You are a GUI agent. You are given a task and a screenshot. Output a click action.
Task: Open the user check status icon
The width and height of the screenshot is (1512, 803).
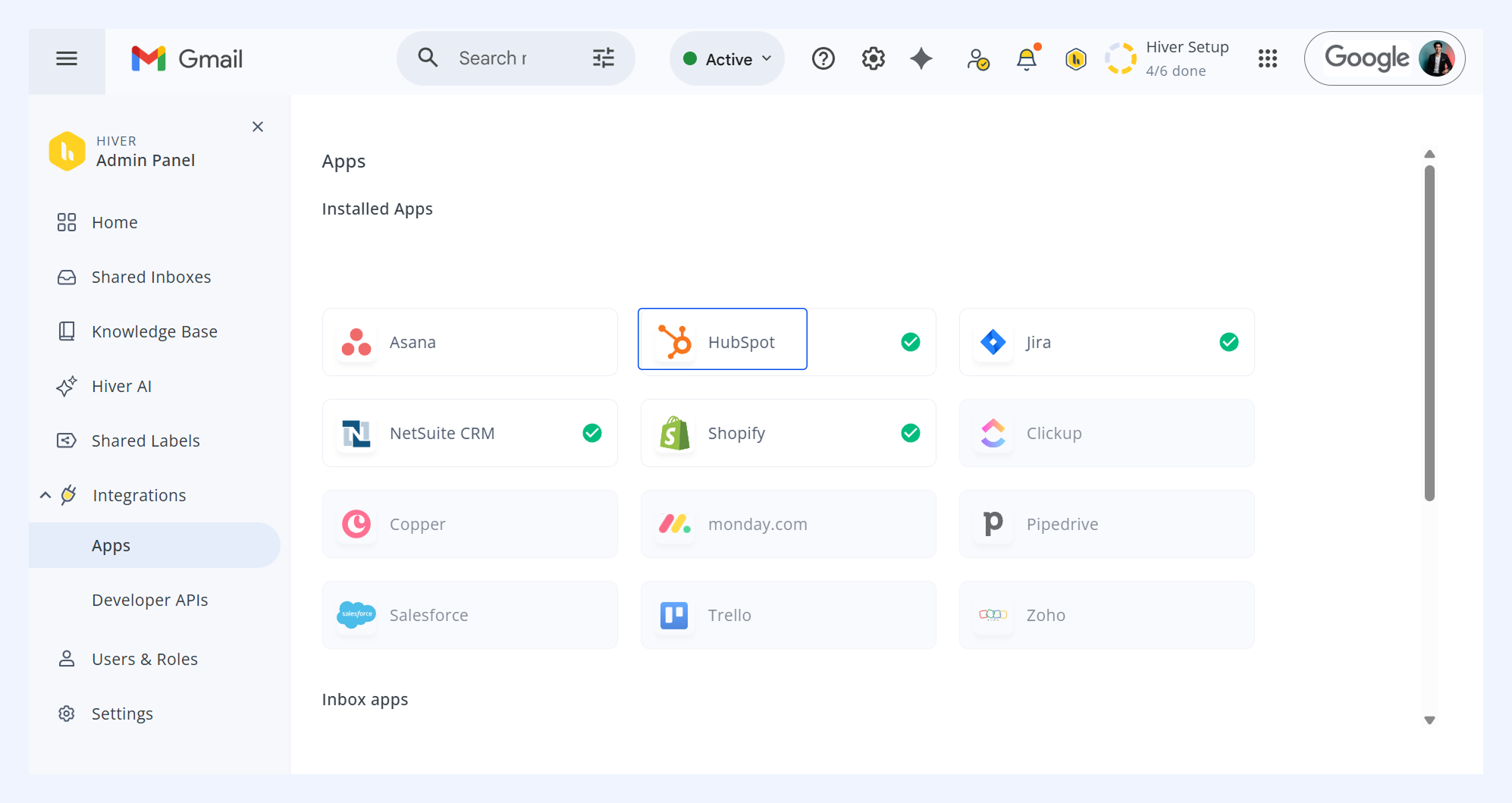(x=978, y=59)
